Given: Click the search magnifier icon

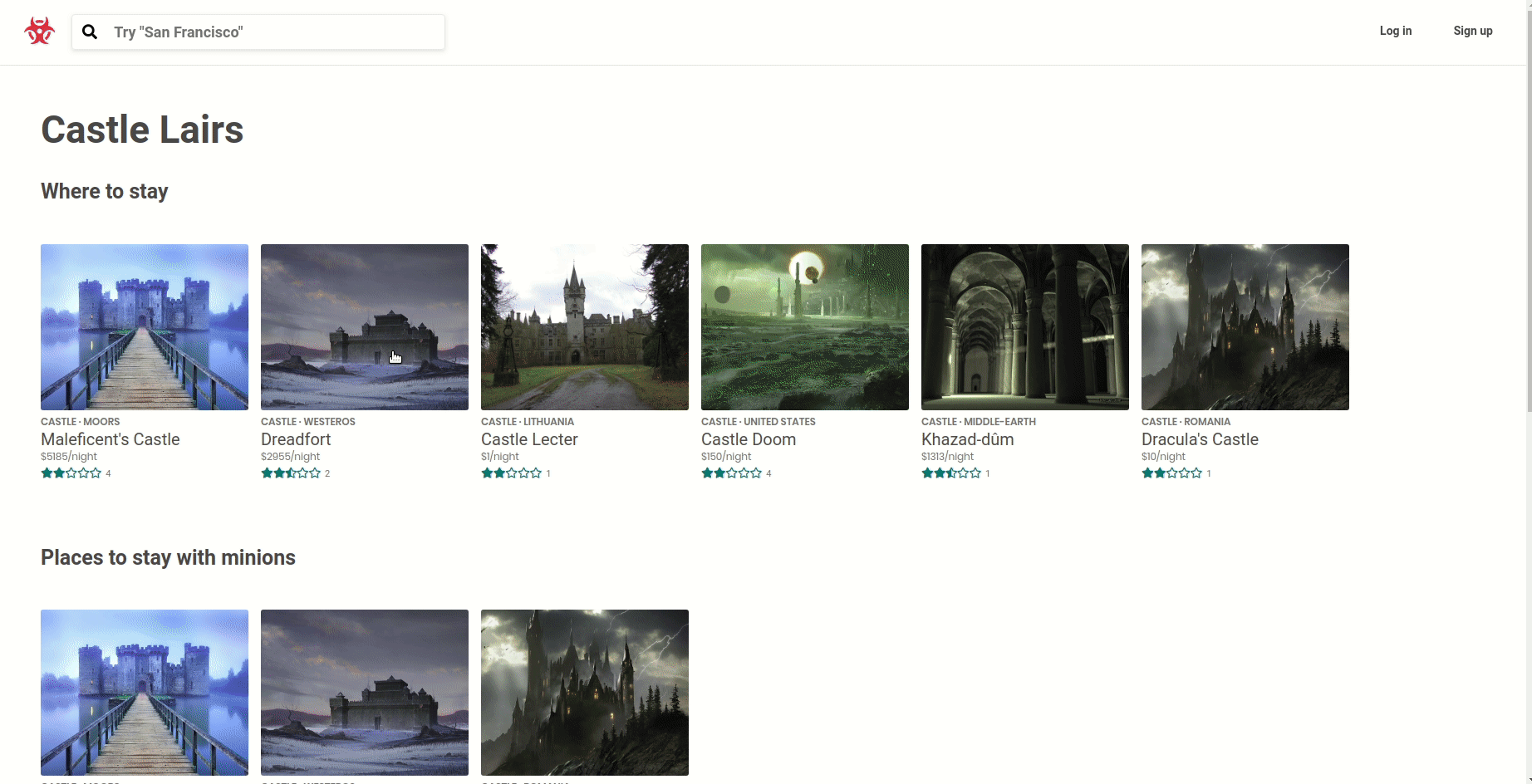Looking at the screenshot, I should point(90,32).
